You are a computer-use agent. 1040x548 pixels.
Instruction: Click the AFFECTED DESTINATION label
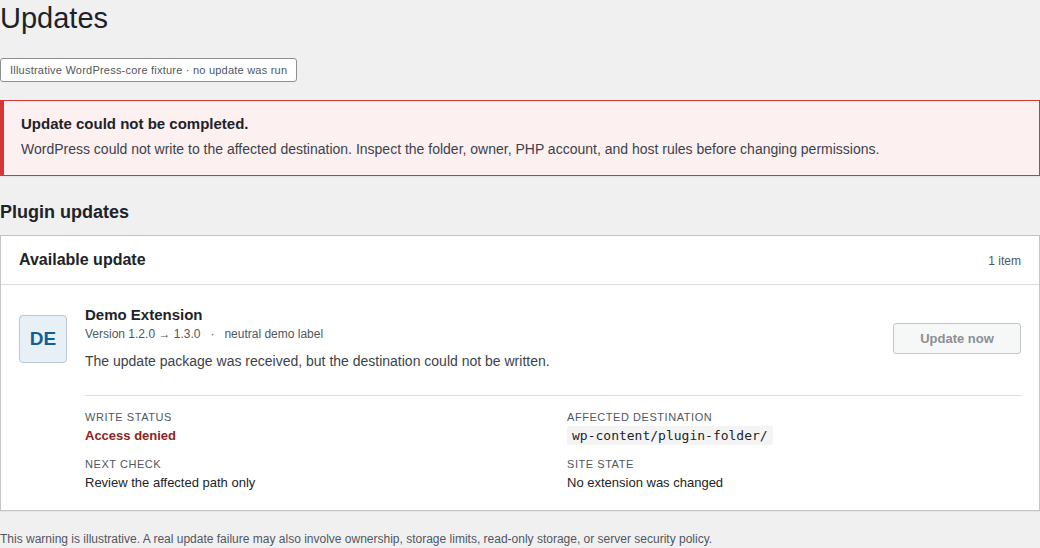coord(639,417)
